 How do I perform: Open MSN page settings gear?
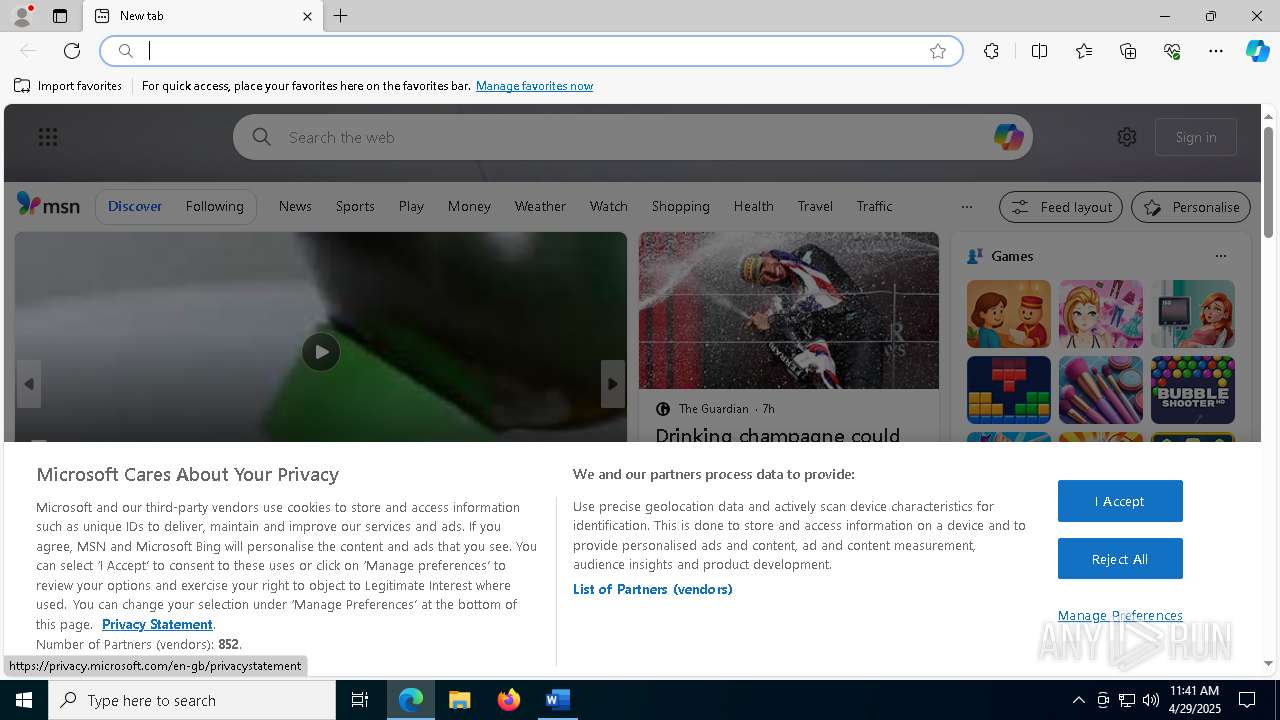pos(1127,137)
